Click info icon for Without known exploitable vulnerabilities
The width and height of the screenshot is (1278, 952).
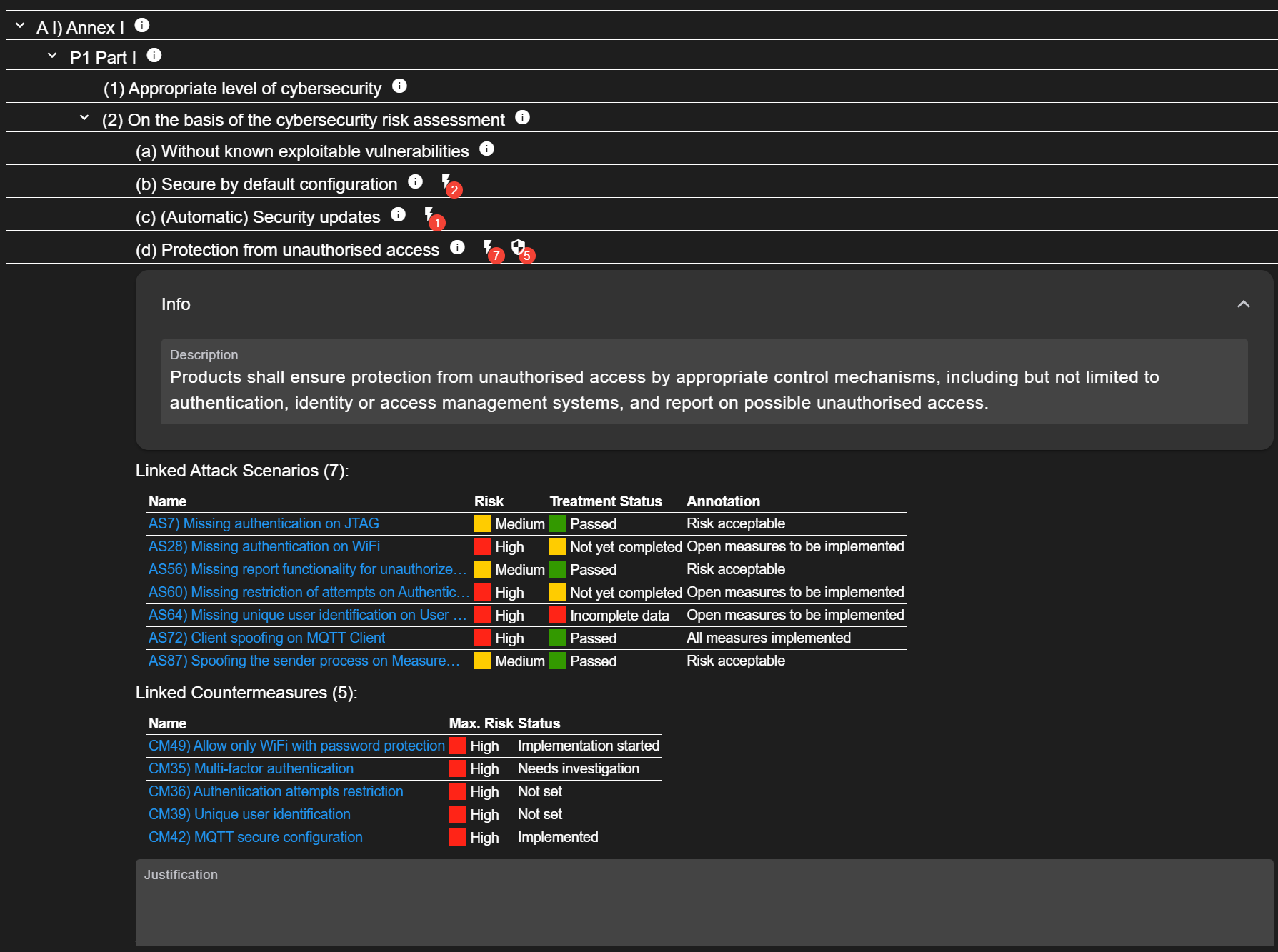(x=486, y=149)
